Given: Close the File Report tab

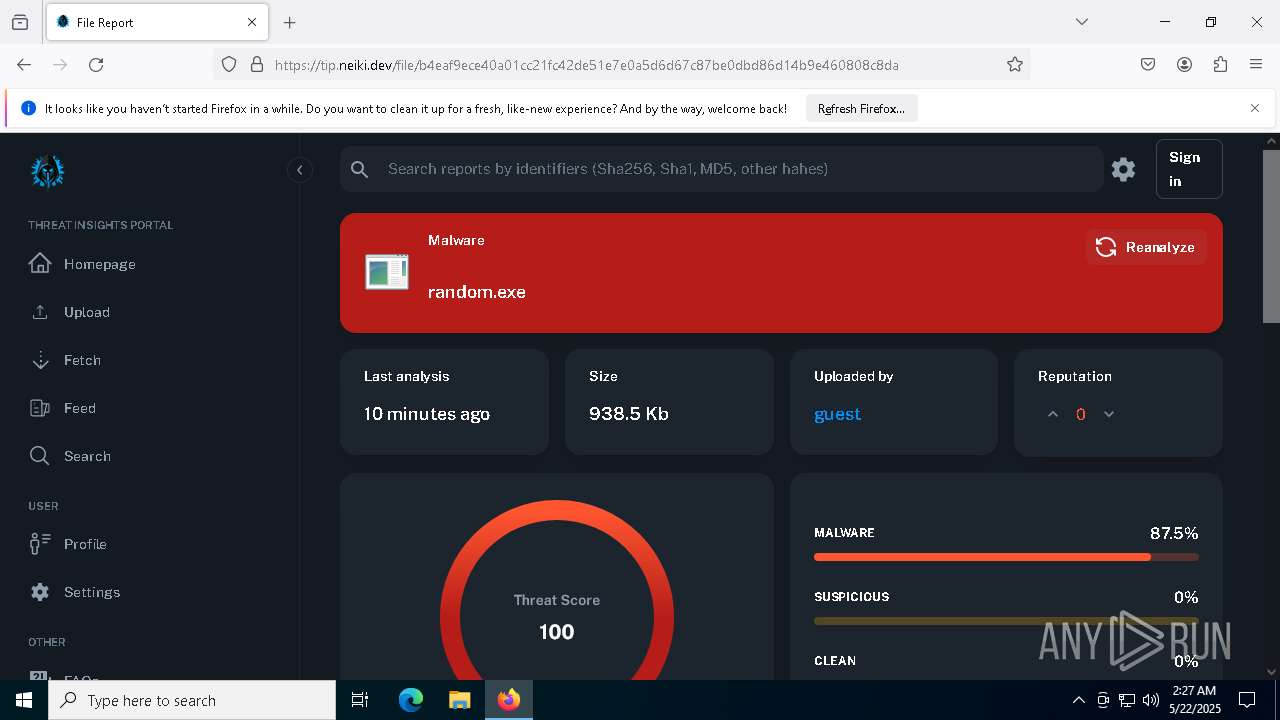Looking at the screenshot, I should [x=252, y=22].
